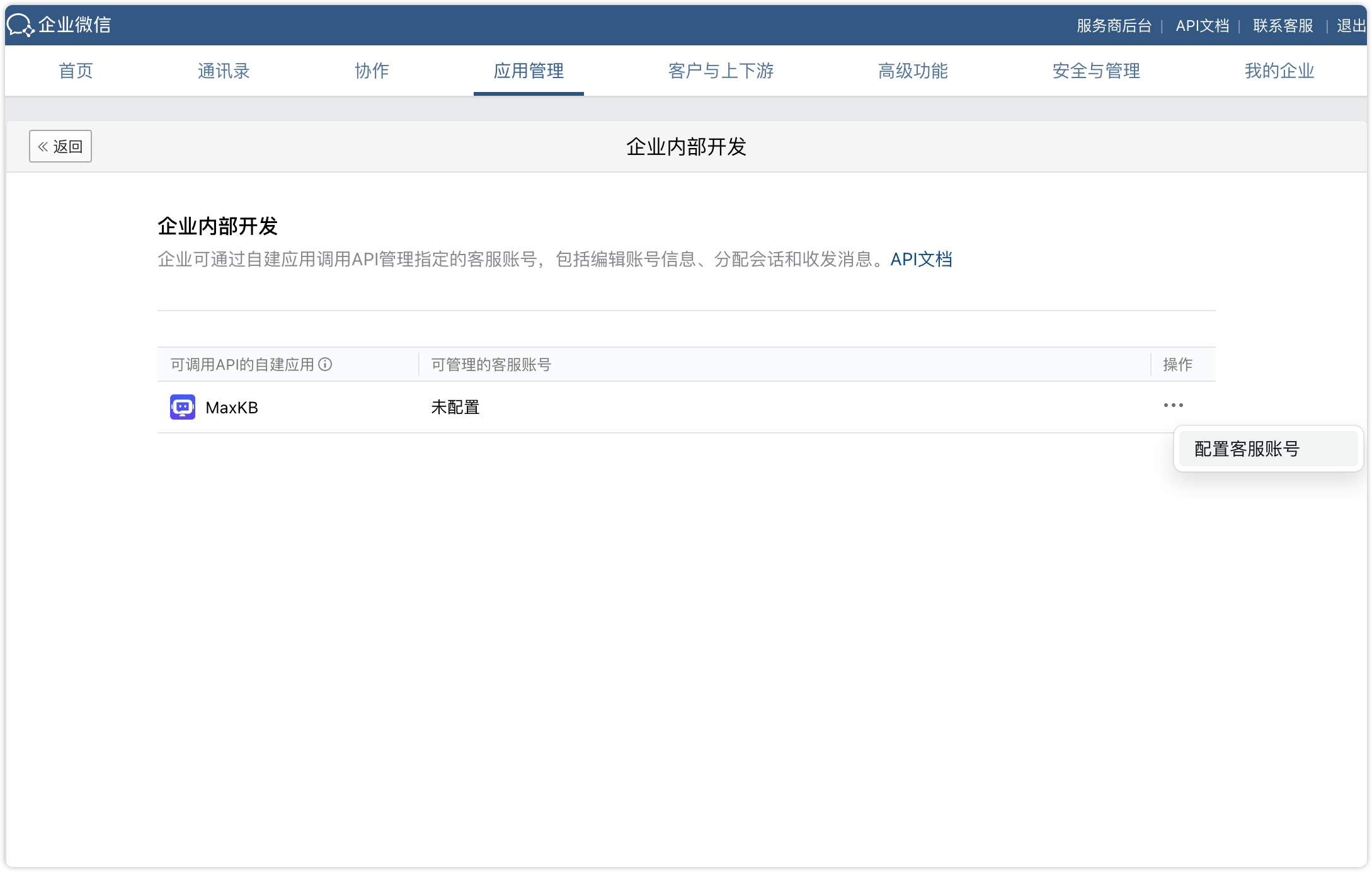Image resolution: width=1372 pixels, height=872 pixels.
Task: Open the 客户与上下游 tab
Action: 721,71
